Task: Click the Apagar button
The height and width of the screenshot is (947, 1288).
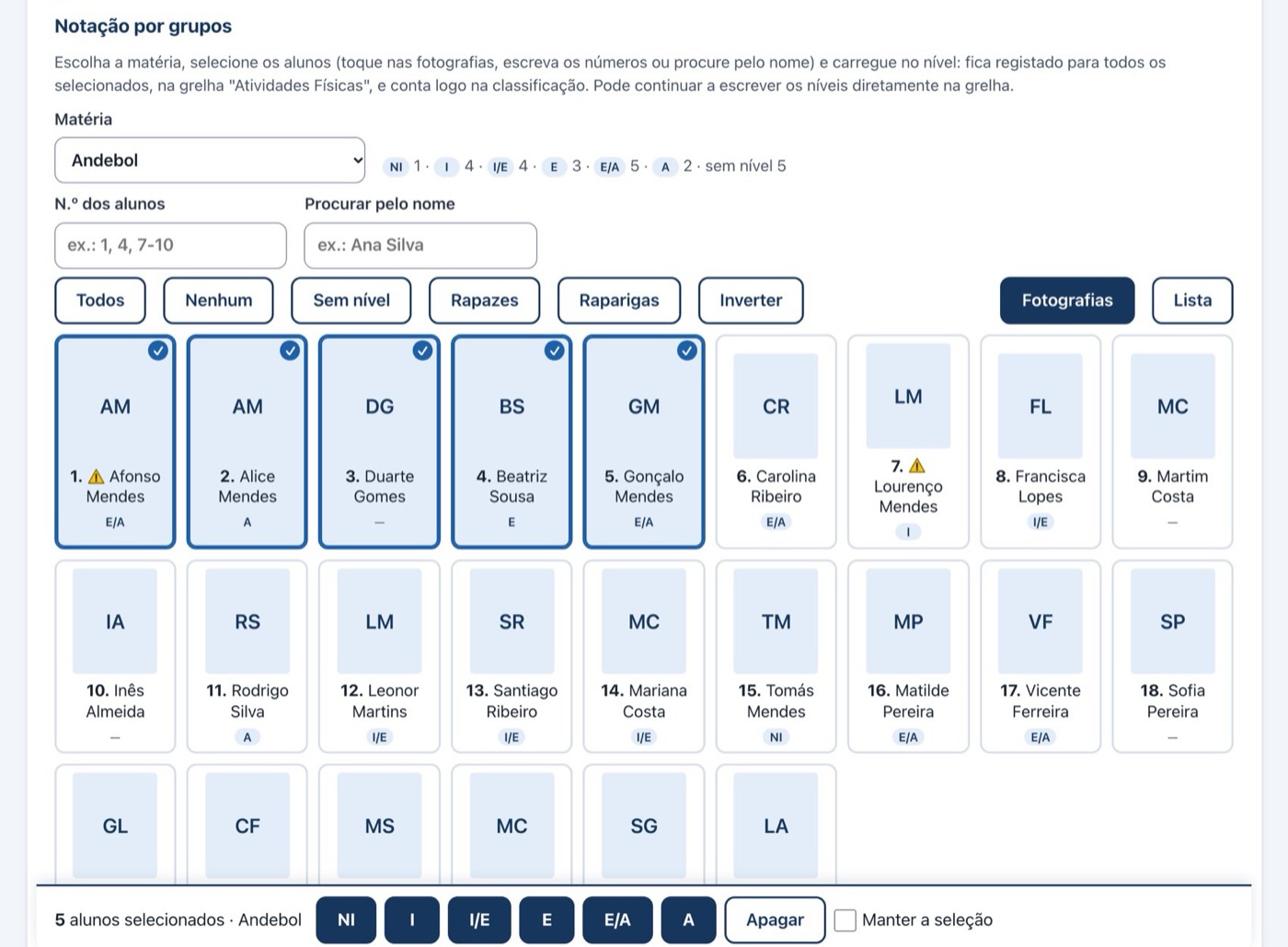Action: pos(775,919)
